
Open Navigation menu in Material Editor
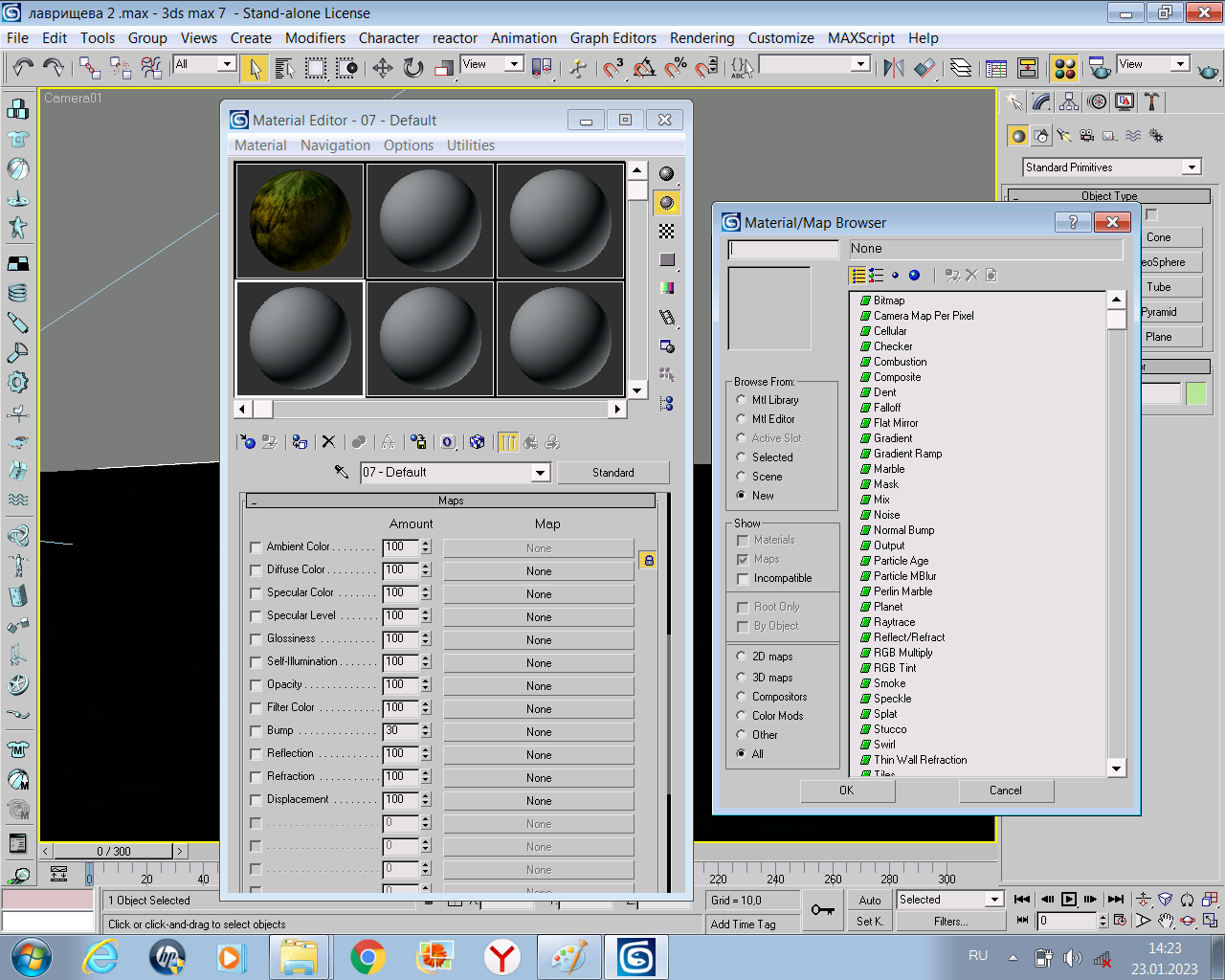coord(335,145)
